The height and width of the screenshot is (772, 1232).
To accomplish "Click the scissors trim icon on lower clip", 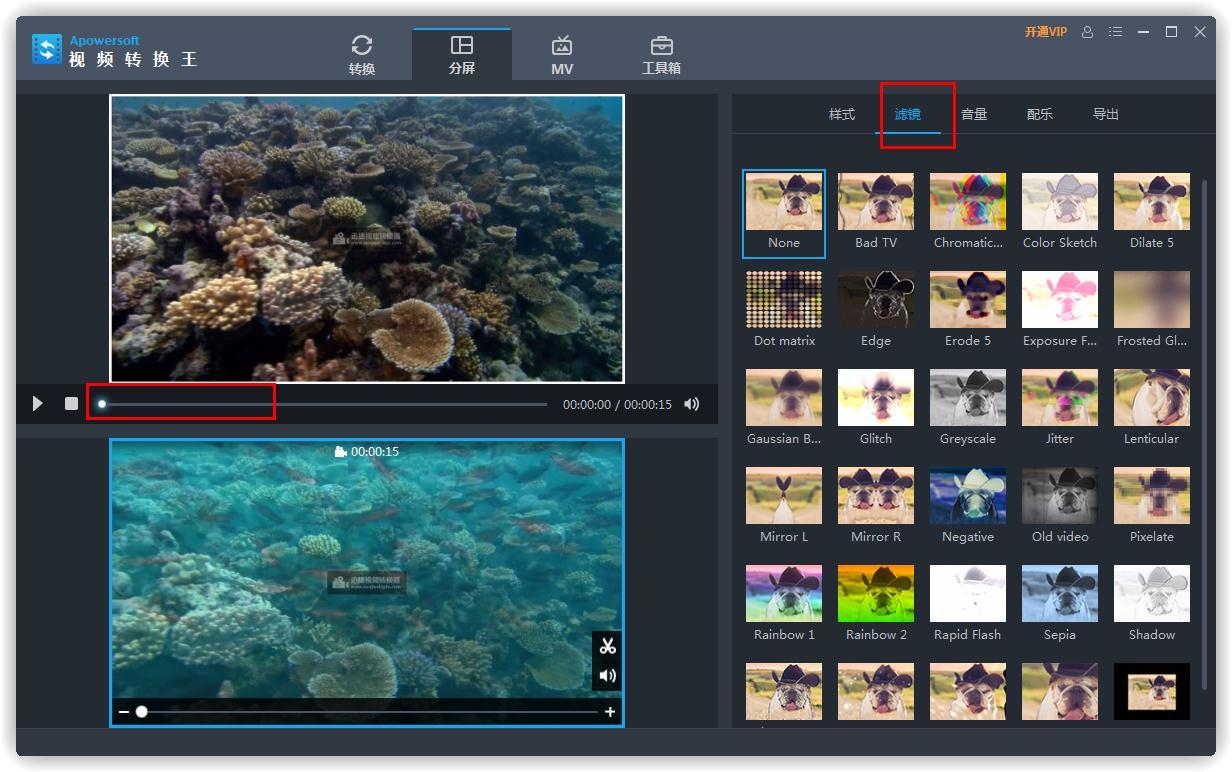I will 607,646.
